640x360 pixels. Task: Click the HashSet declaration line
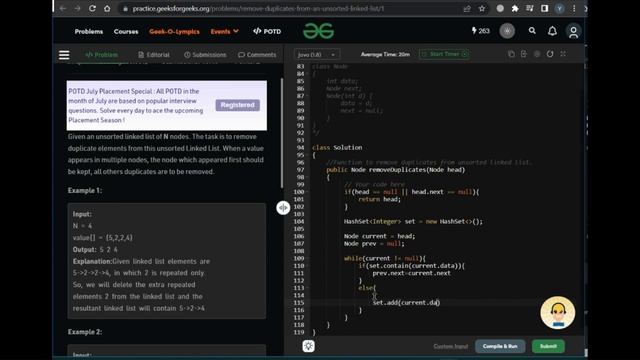413,222
